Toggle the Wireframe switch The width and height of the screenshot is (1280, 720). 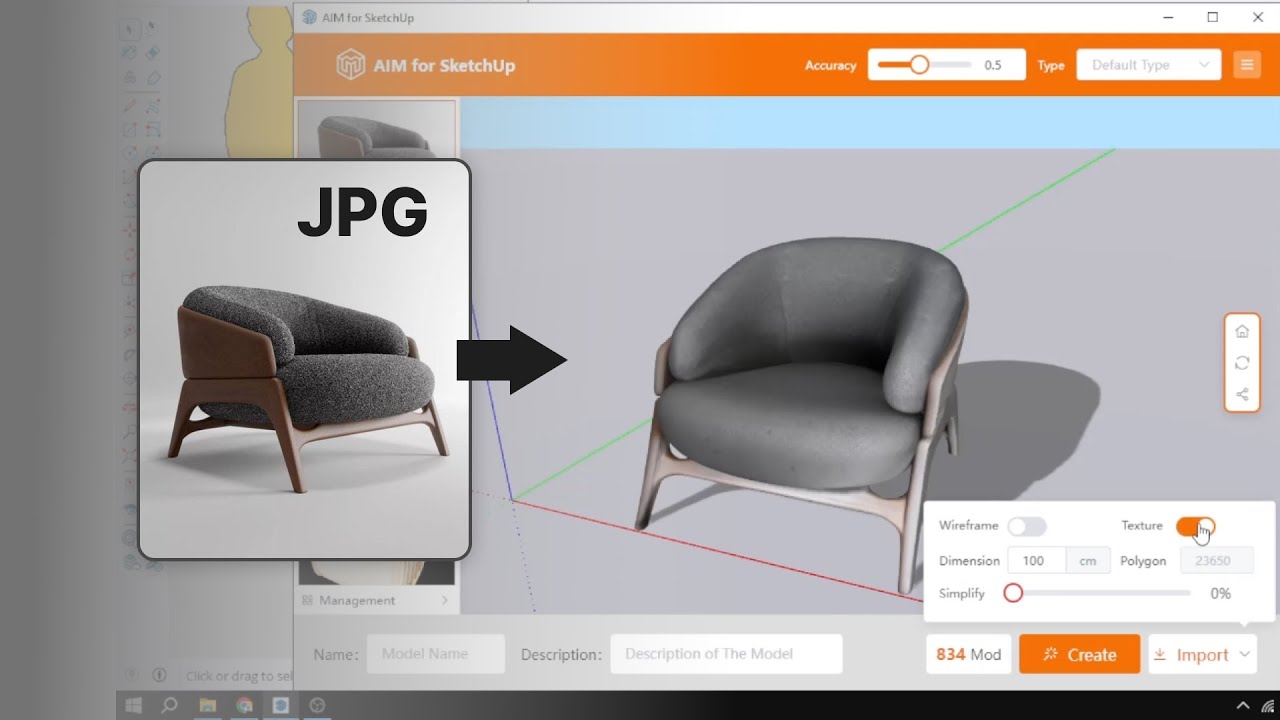click(x=1026, y=526)
